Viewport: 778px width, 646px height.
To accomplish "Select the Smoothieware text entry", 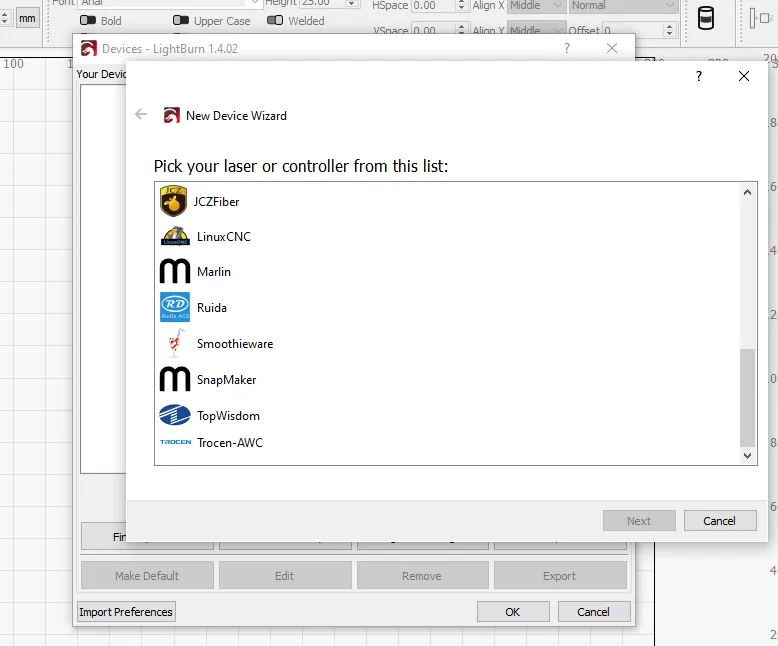I will click(235, 344).
